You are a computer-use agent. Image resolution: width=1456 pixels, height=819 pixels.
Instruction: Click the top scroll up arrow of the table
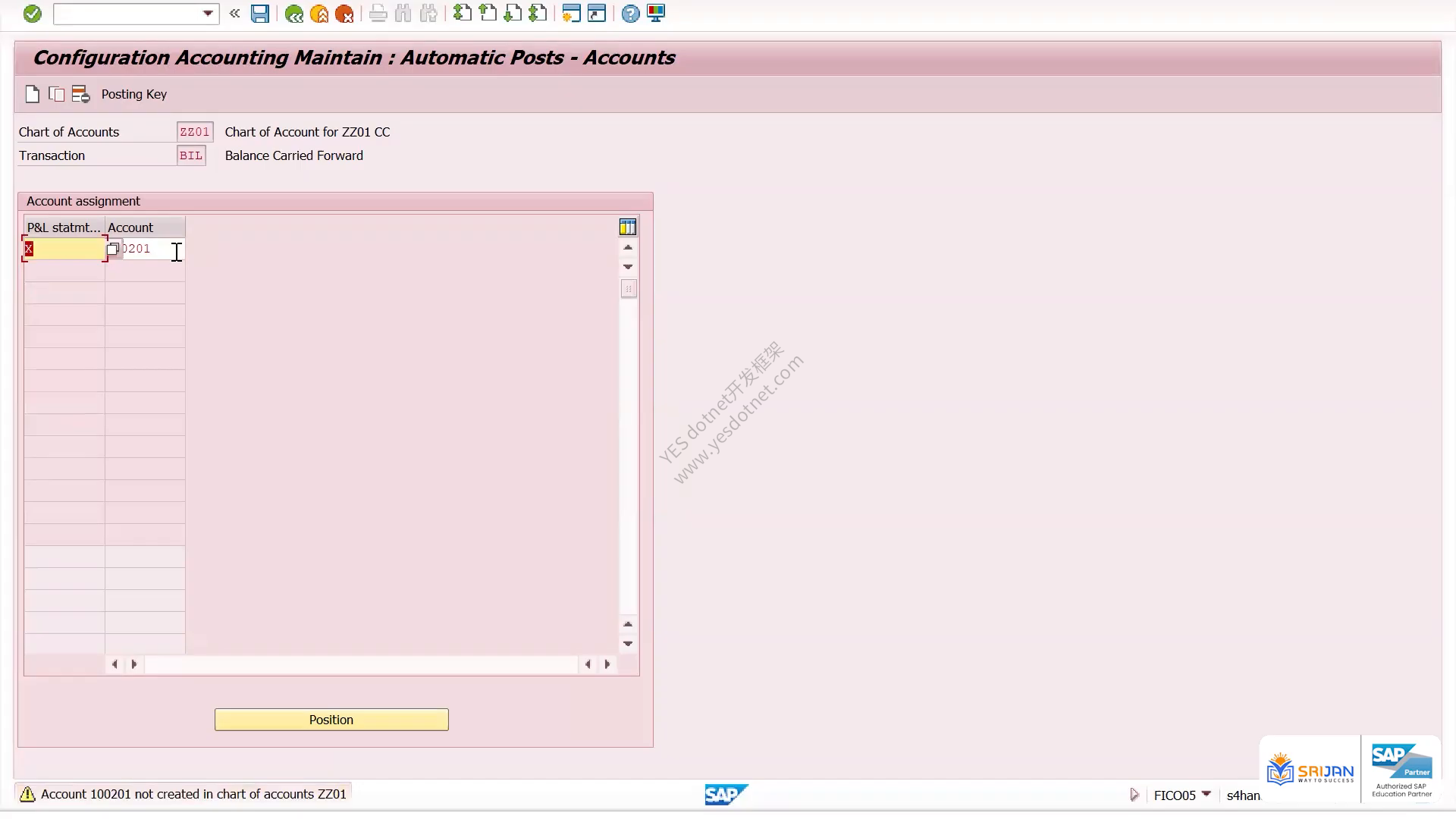tap(628, 247)
